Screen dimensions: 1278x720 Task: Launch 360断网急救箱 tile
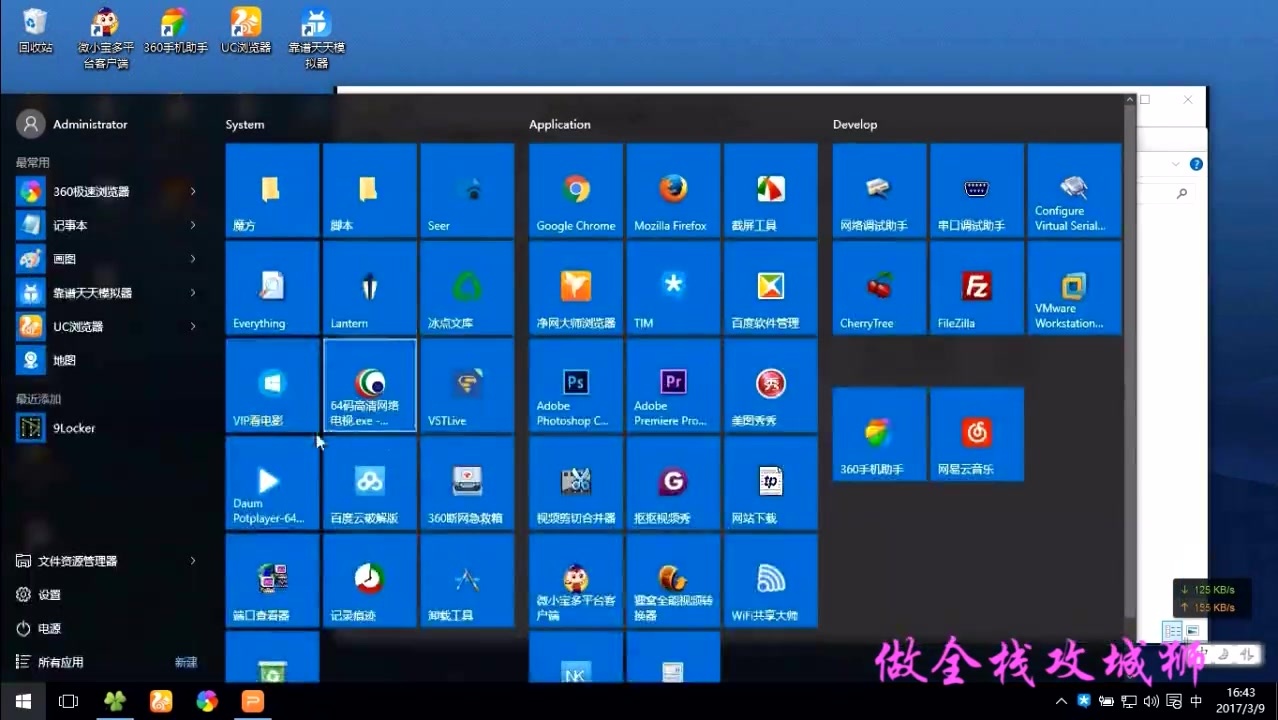click(x=467, y=483)
